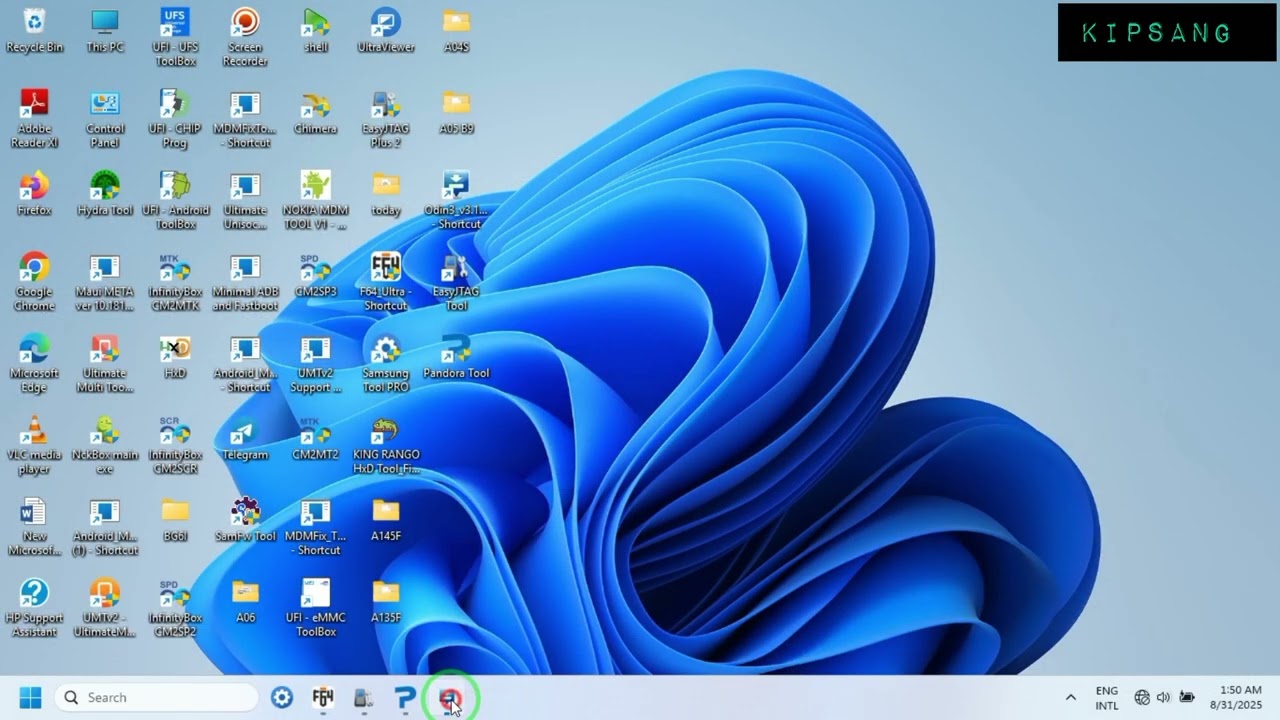Launch Odin3 shortcut on desktop
This screenshot has width=1280, height=720.
(x=456, y=200)
